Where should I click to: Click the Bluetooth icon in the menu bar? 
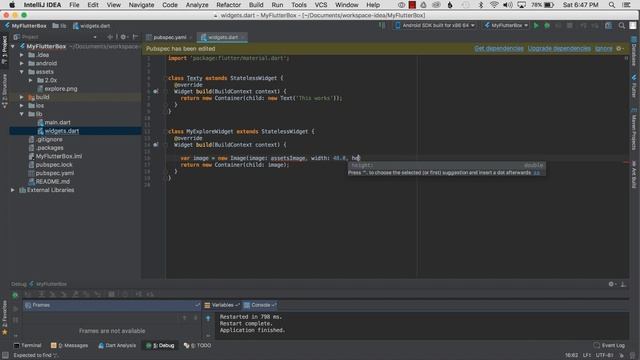point(480,5)
